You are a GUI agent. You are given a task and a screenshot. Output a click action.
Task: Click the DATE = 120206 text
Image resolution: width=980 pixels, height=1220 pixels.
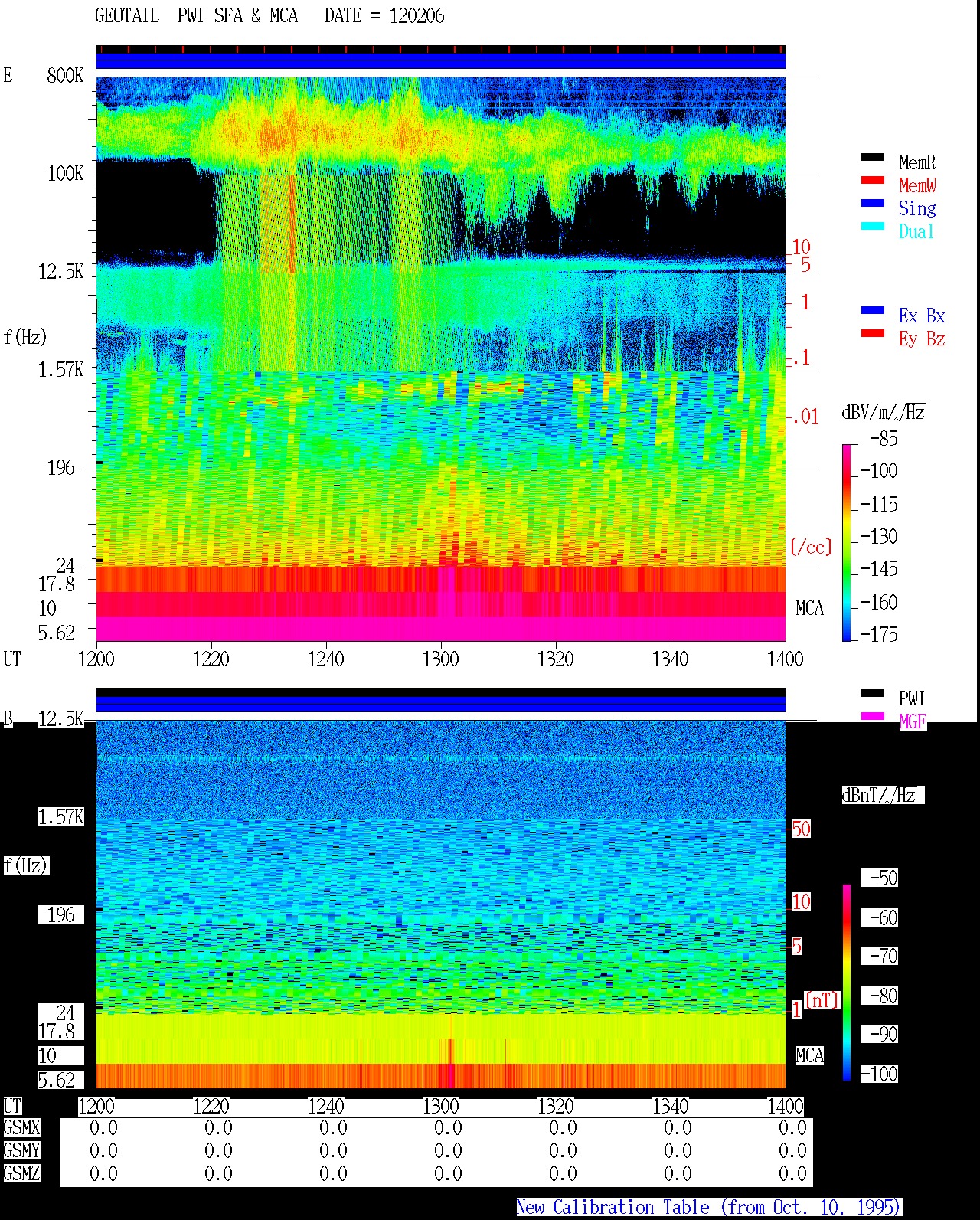coord(384,16)
